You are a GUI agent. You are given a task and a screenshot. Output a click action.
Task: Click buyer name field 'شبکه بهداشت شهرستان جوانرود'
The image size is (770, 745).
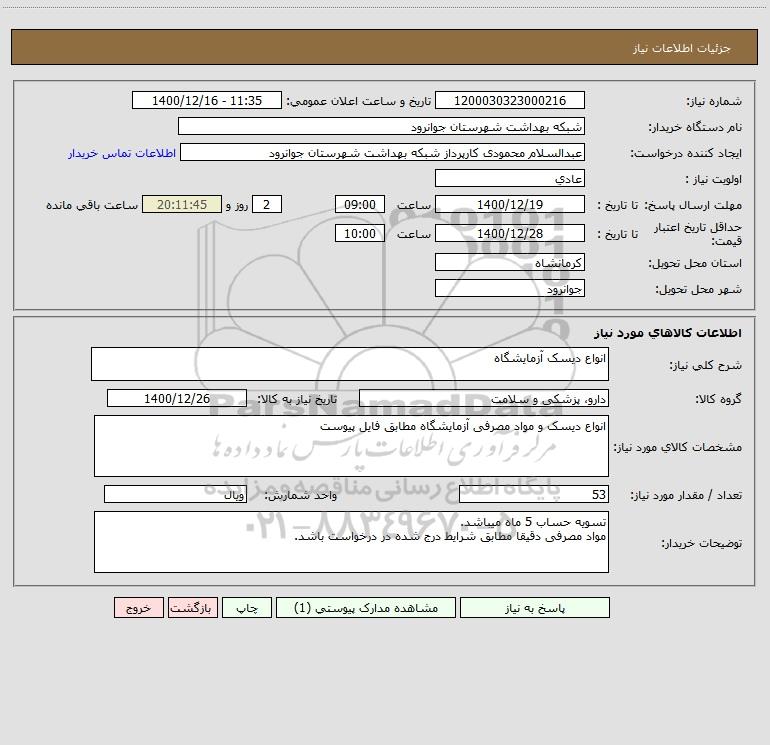click(x=381, y=126)
